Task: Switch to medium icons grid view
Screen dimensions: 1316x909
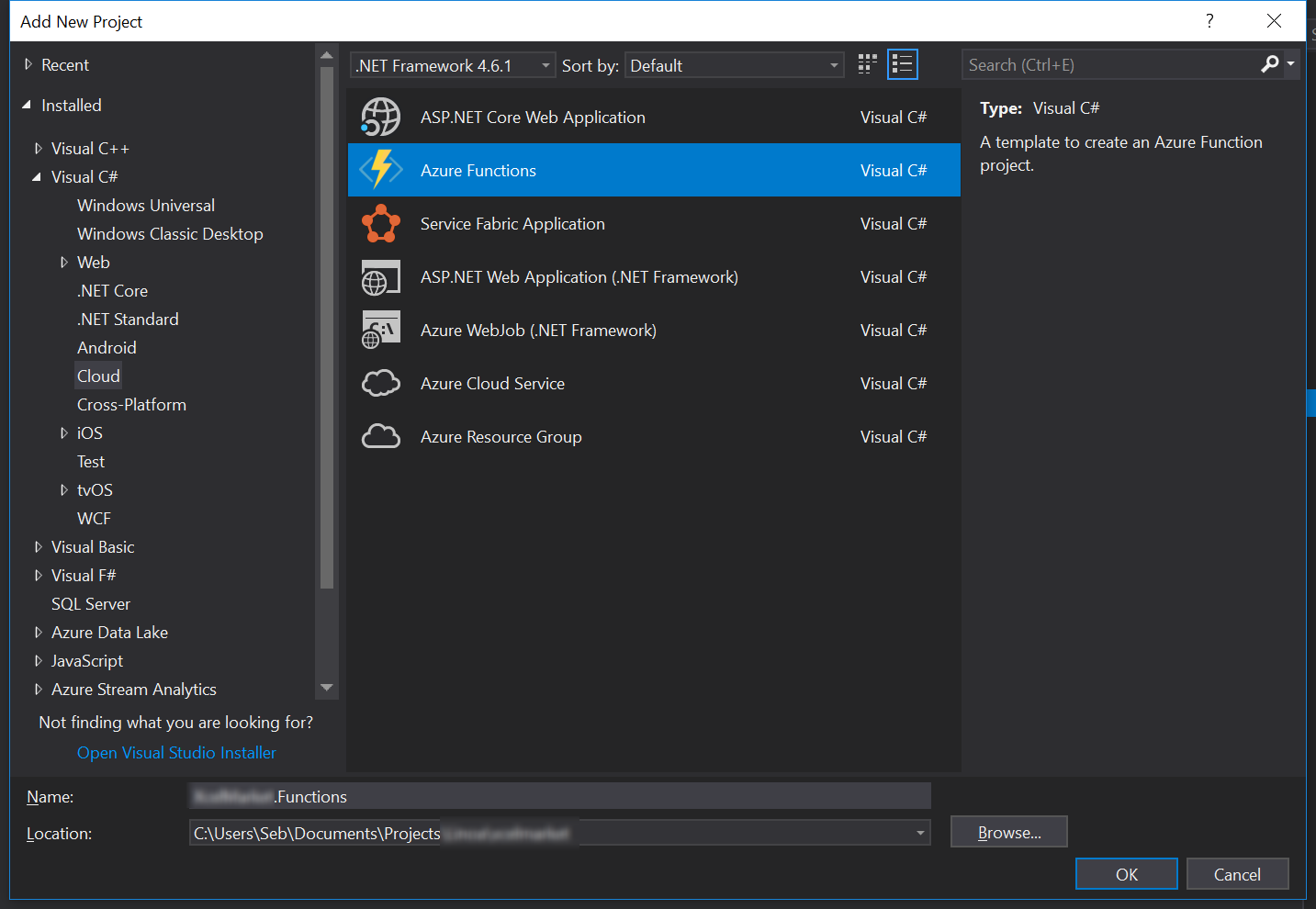Action: 867,64
